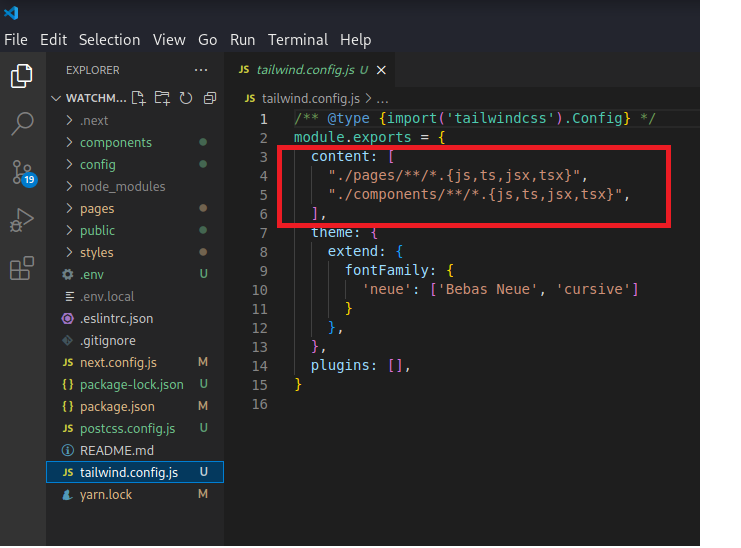The image size is (741, 548).
Task: Click the New File icon in Explorer
Action: pos(138,98)
